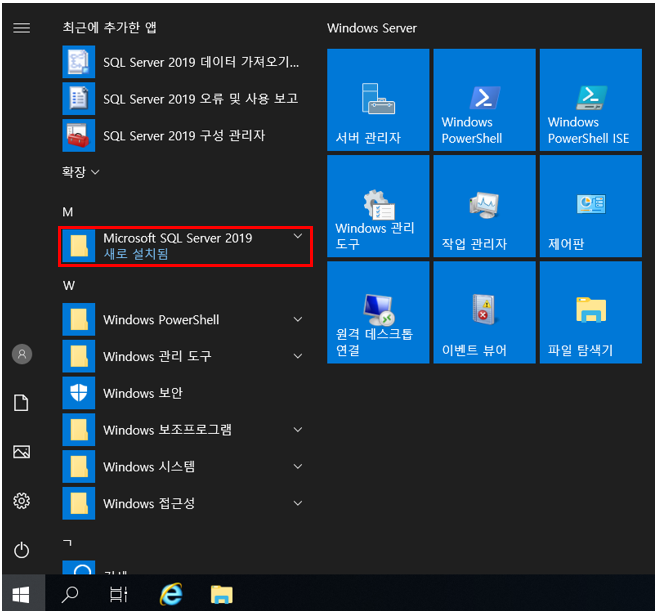Click the Windows 시스템 folder icon

pos(79,466)
